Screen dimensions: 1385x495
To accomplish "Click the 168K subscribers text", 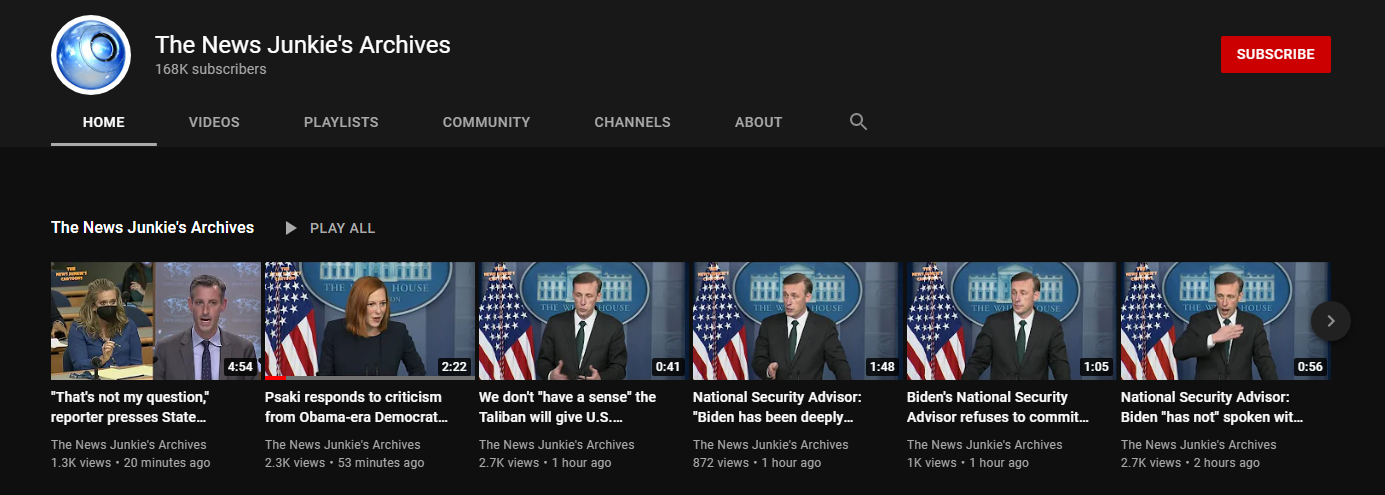I will pyautogui.click(x=210, y=70).
